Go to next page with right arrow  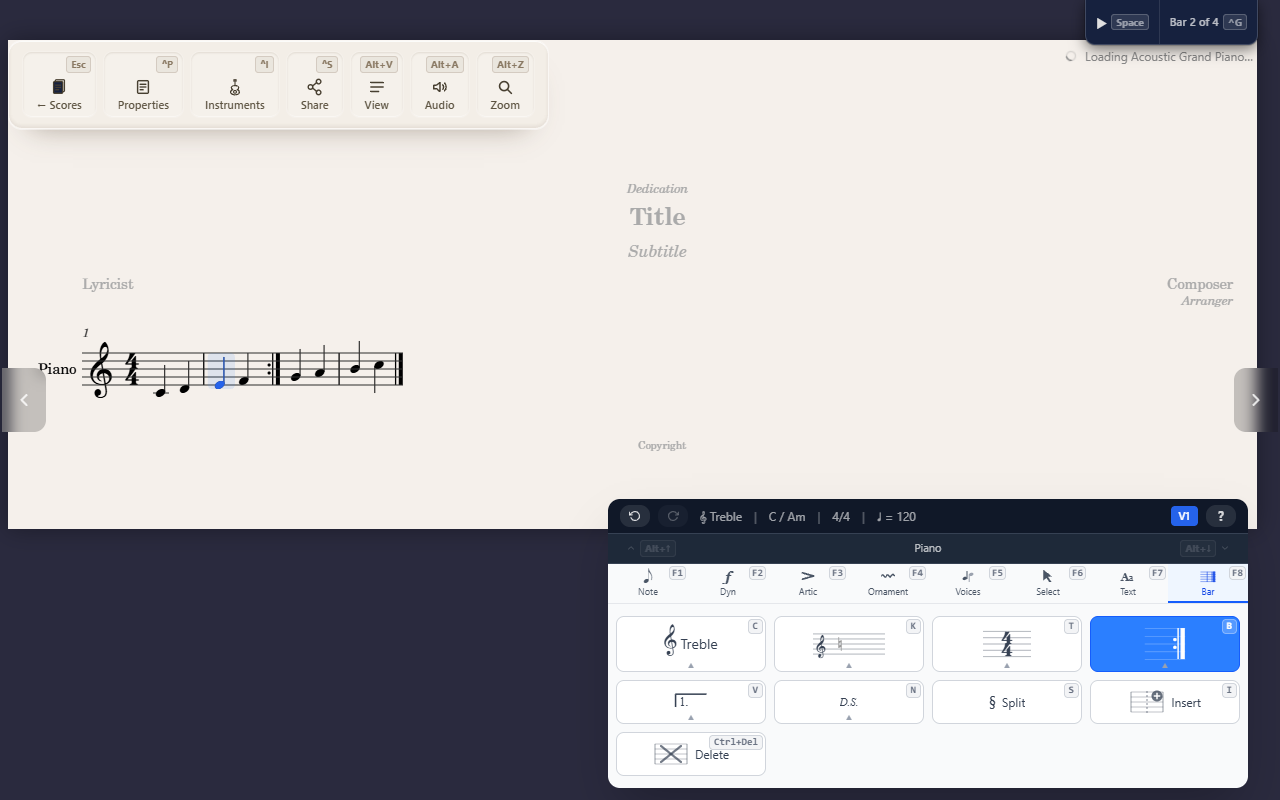[1255, 400]
